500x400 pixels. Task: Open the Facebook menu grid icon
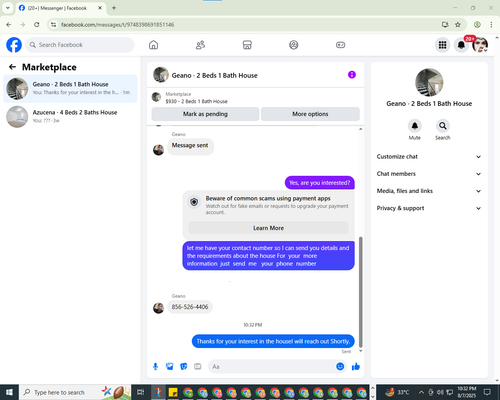[442, 45]
